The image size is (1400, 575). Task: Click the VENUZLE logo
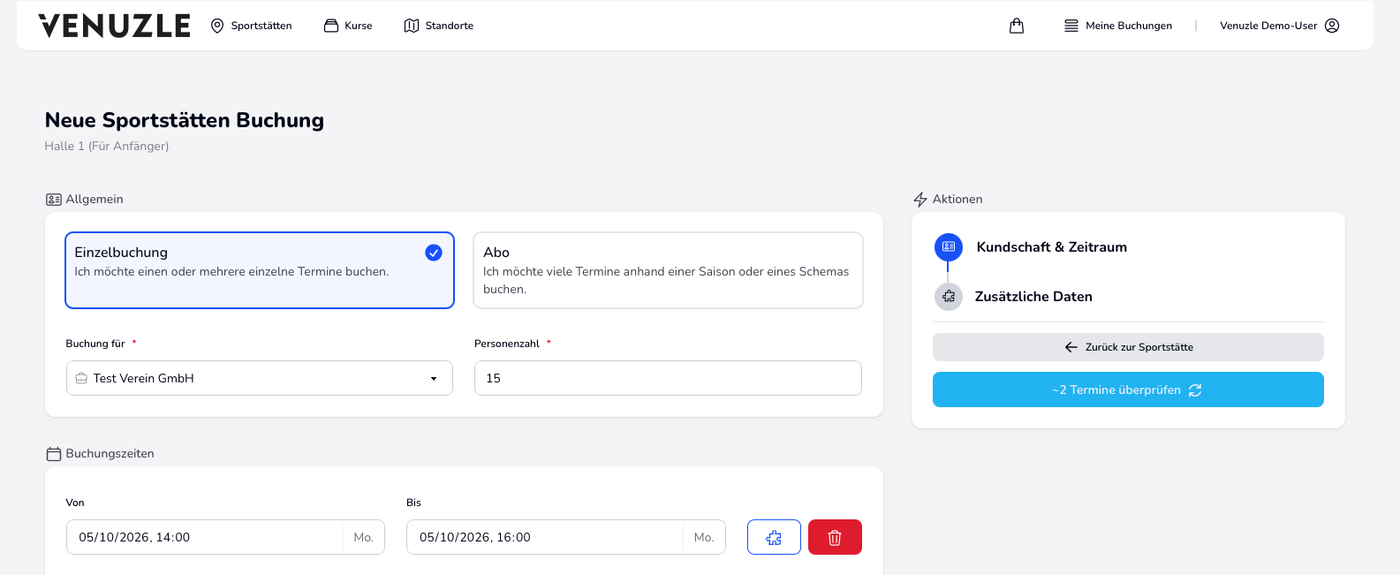pyautogui.click(x=114, y=26)
